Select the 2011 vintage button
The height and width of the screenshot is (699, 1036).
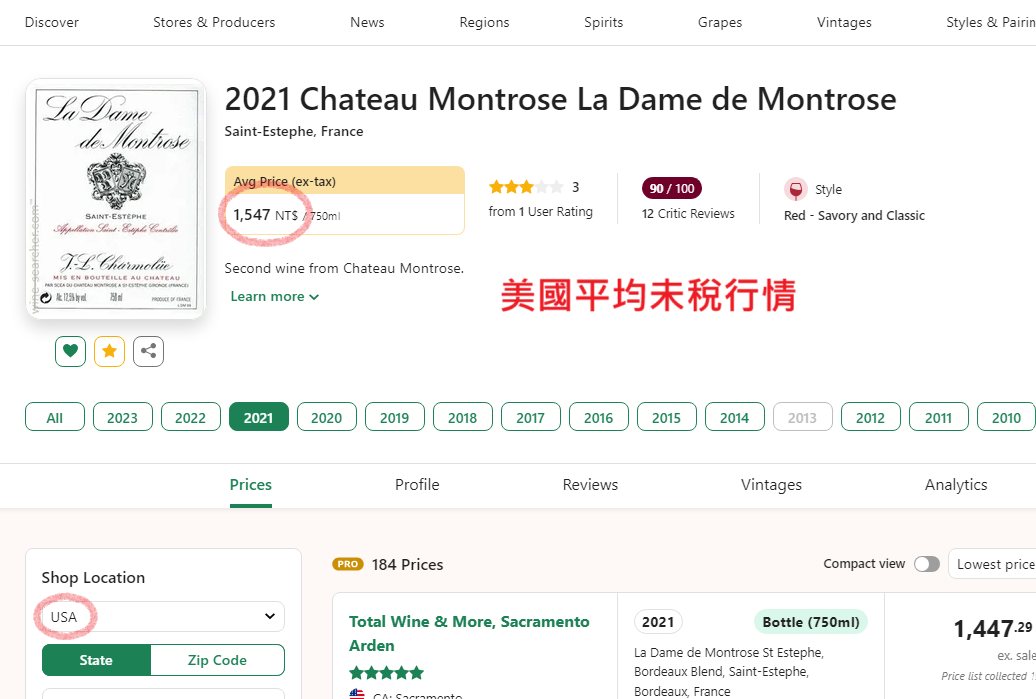click(939, 417)
